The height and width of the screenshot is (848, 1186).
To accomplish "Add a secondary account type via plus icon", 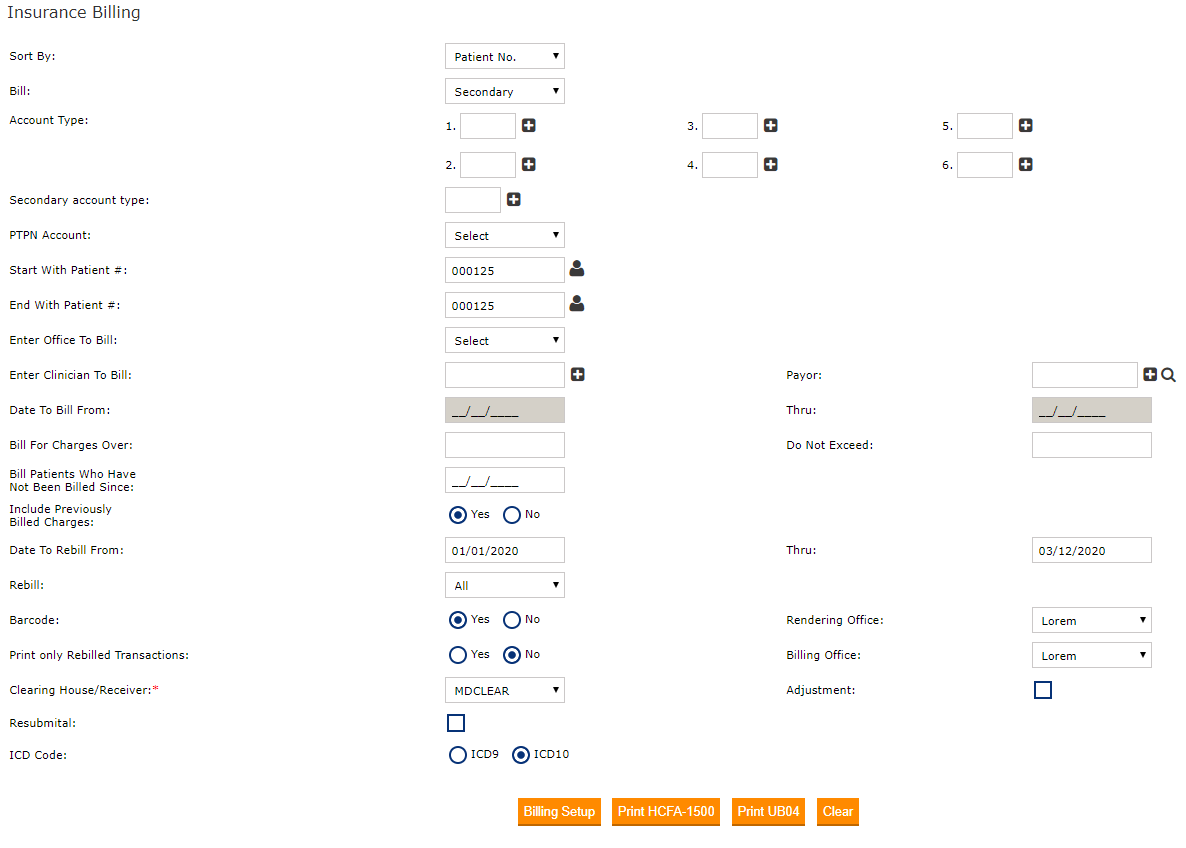I will click(514, 200).
